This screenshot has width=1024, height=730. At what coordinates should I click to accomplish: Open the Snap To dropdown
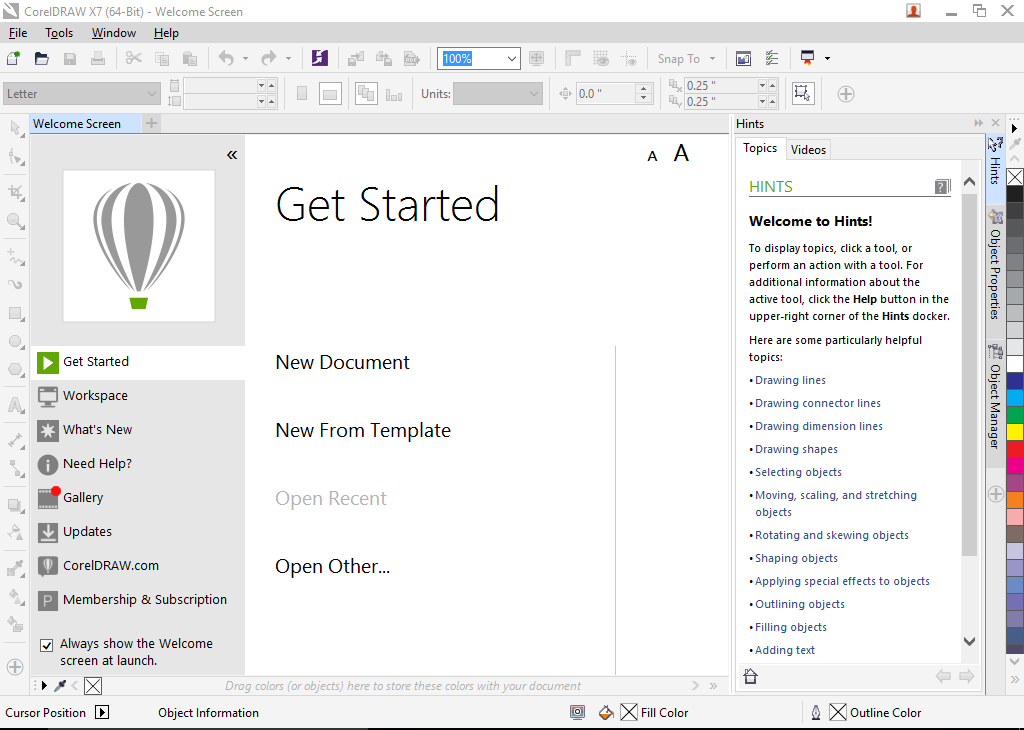(712, 59)
